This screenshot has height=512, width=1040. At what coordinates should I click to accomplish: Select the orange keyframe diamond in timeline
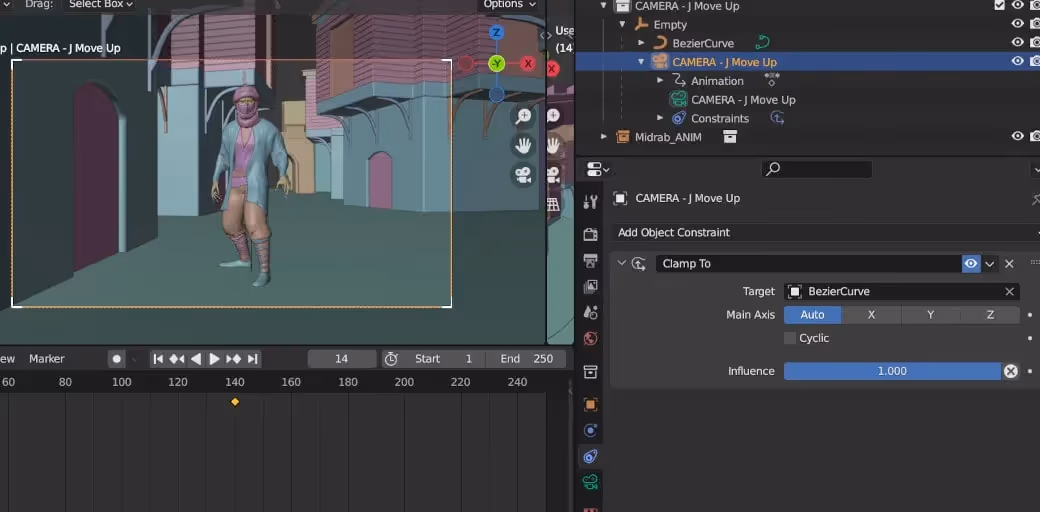tap(234, 402)
